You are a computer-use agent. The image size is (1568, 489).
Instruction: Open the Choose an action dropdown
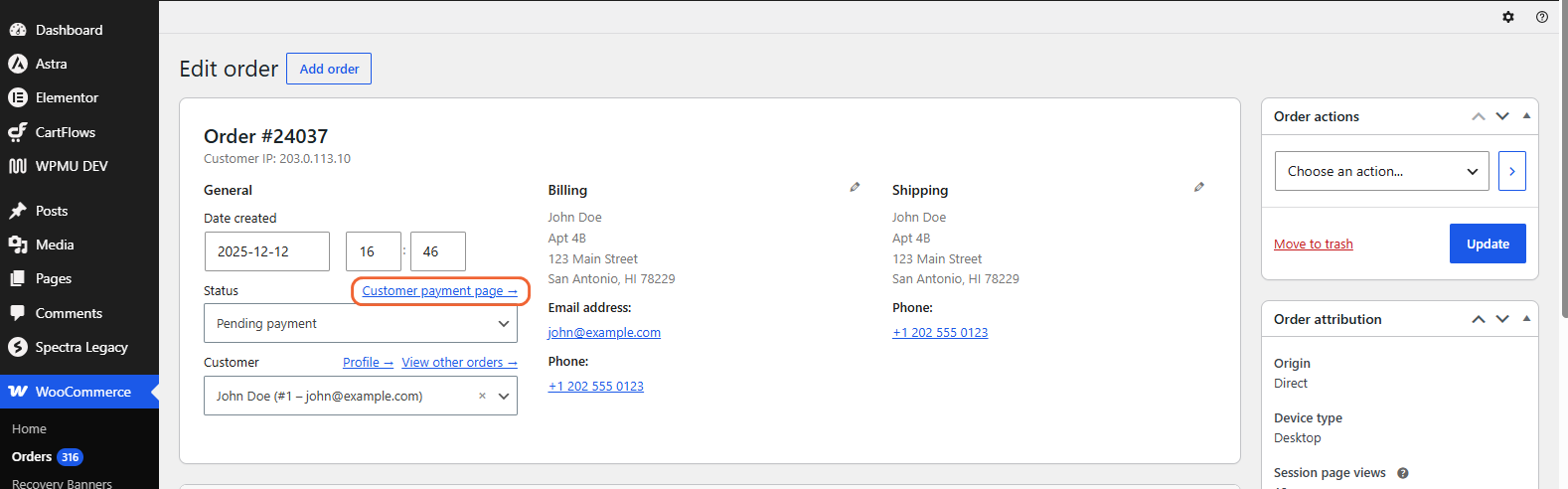(1382, 171)
